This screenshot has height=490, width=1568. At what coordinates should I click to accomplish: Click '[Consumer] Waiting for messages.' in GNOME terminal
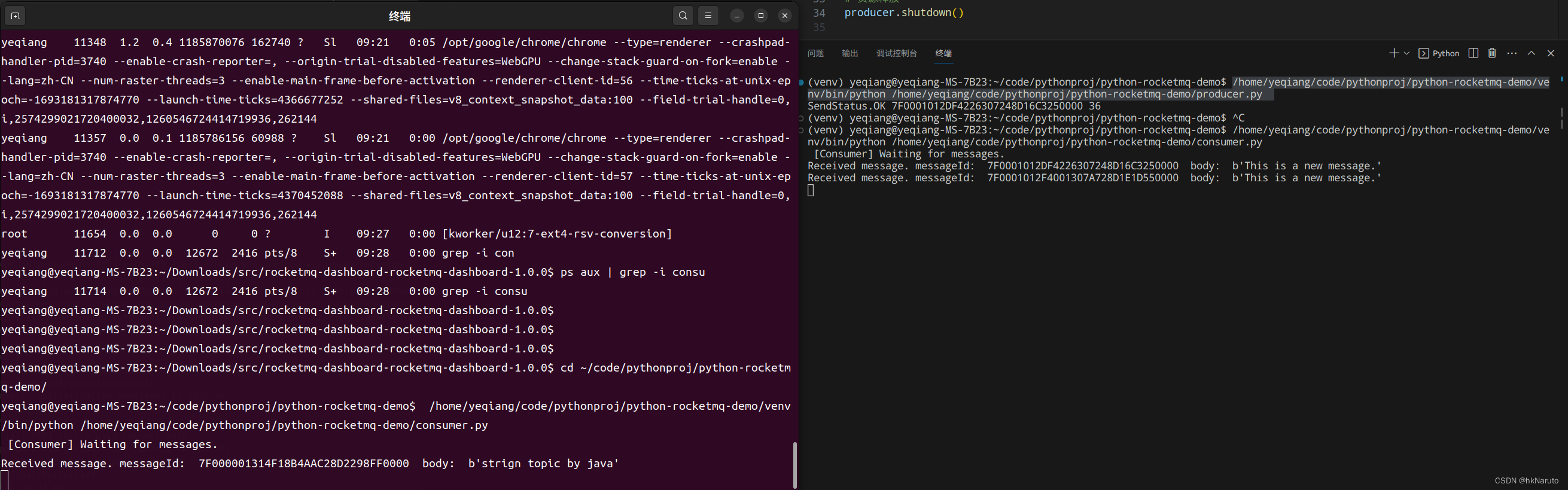pos(112,445)
